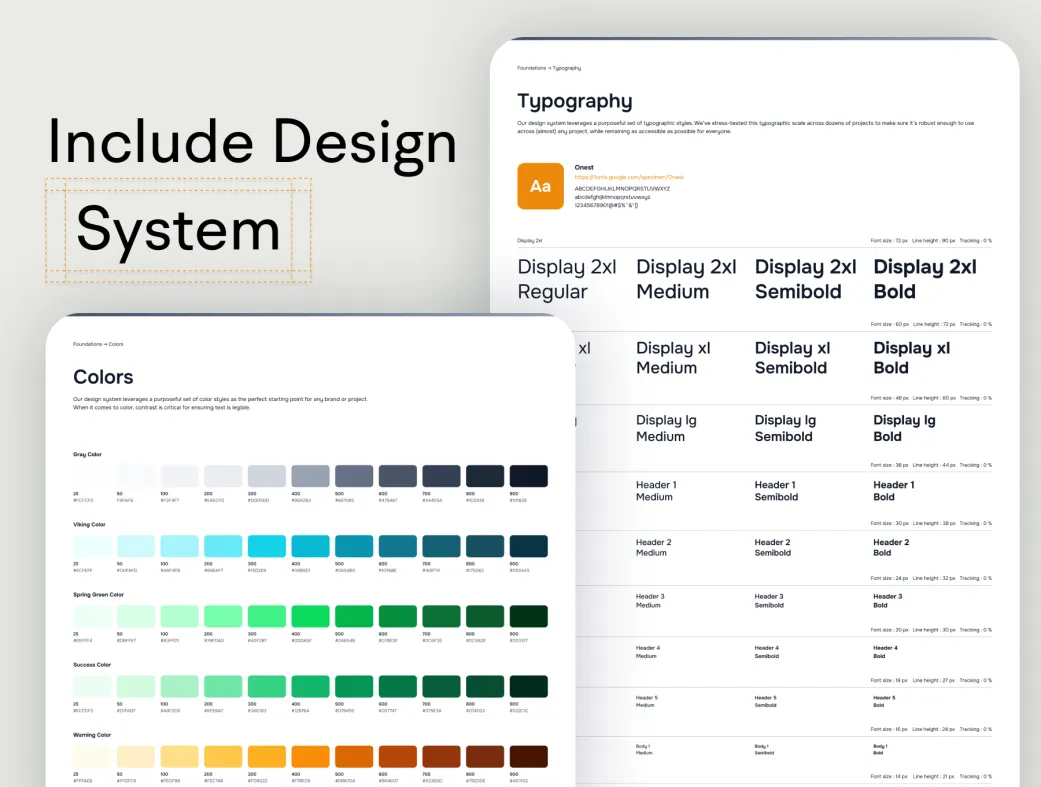Click the Warning Color 600 swatch

pyautogui.click(x=398, y=756)
